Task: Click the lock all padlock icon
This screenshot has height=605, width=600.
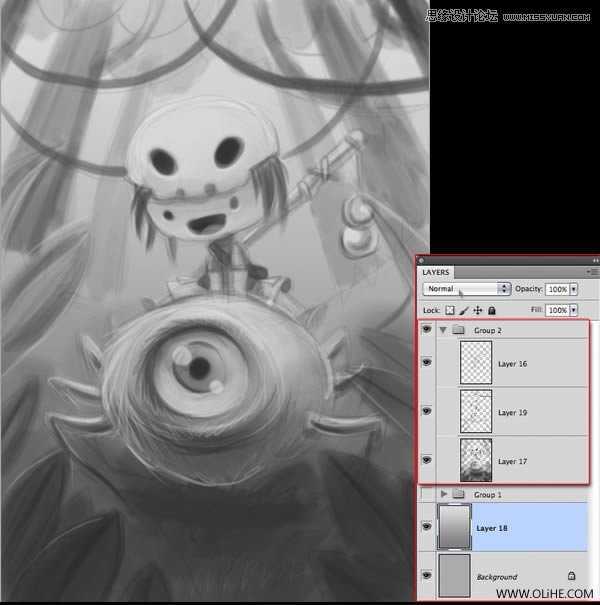Action: [492, 310]
